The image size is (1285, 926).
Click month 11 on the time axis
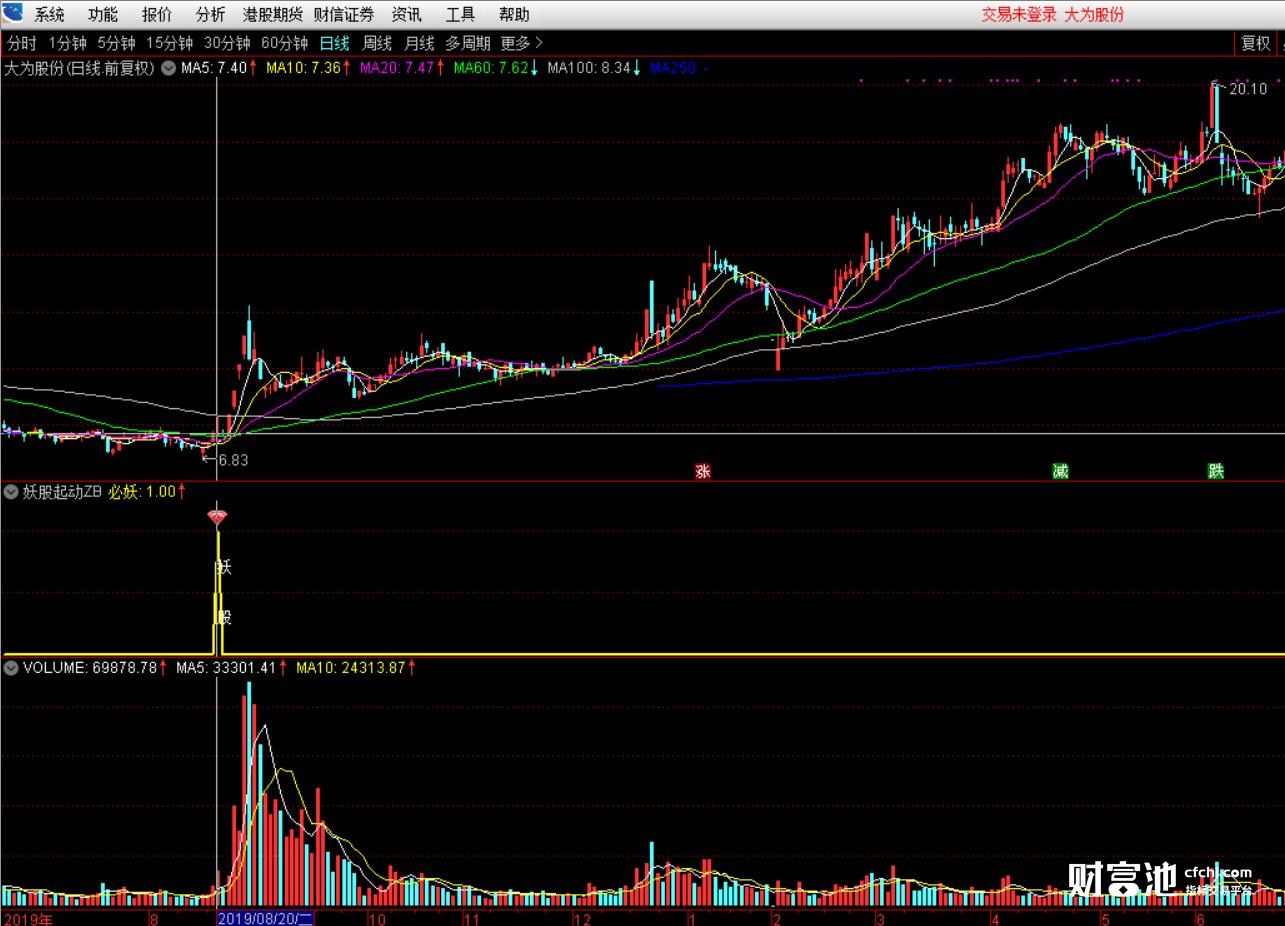pos(473,918)
